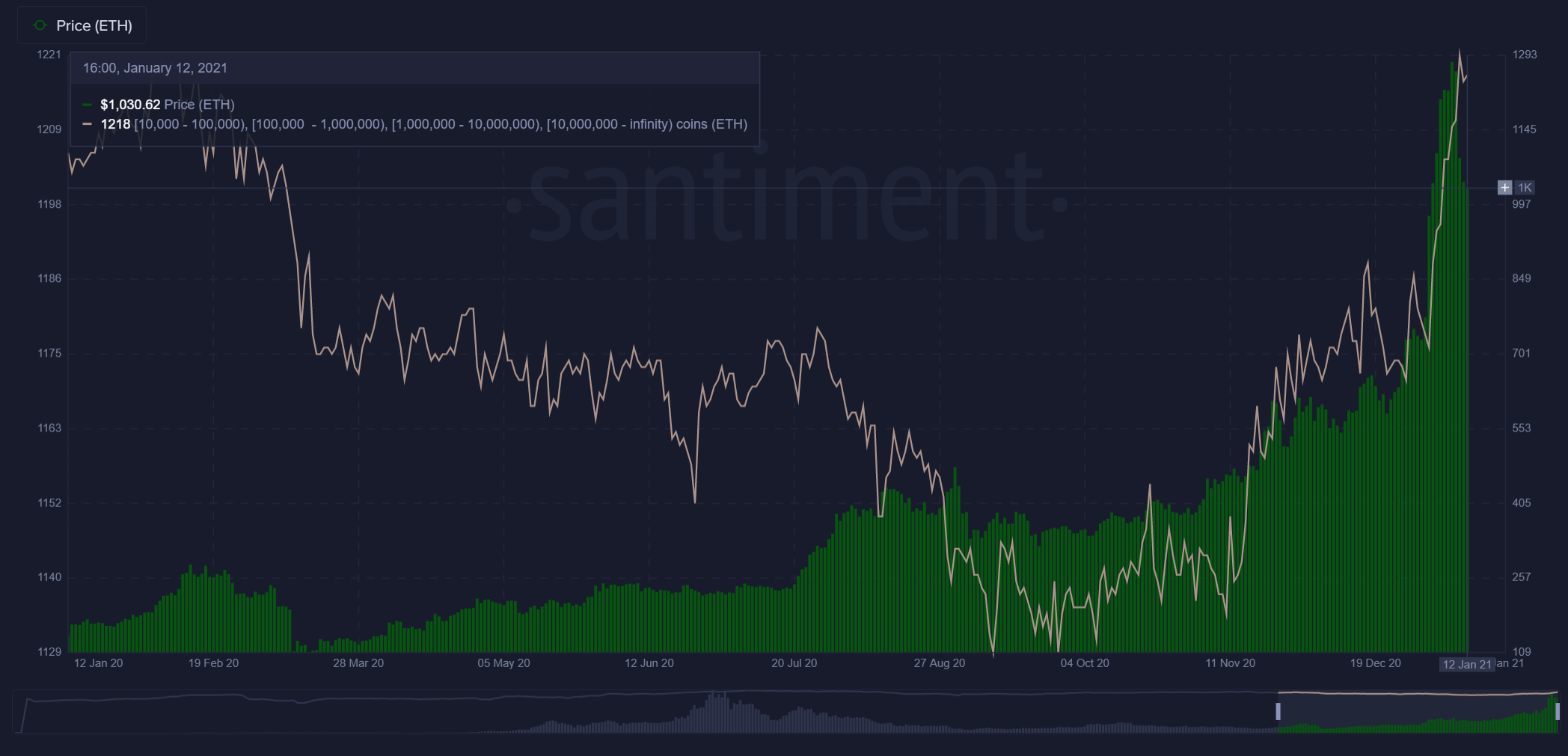Click the 28 Mar 20 x-axis label

click(358, 663)
